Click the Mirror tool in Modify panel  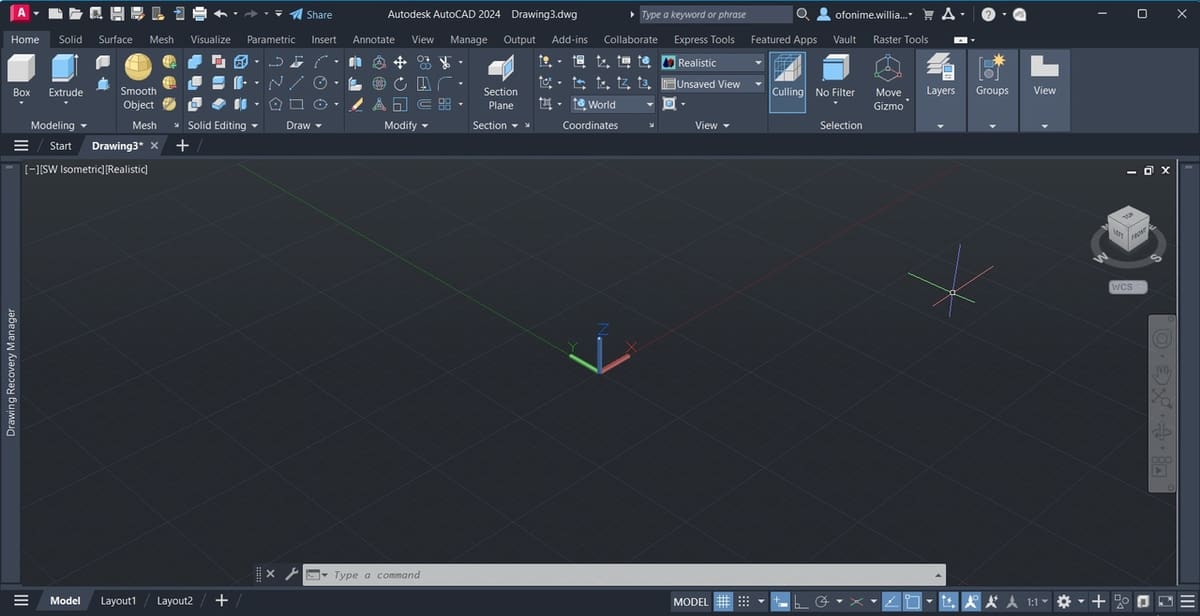click(356, 62)
